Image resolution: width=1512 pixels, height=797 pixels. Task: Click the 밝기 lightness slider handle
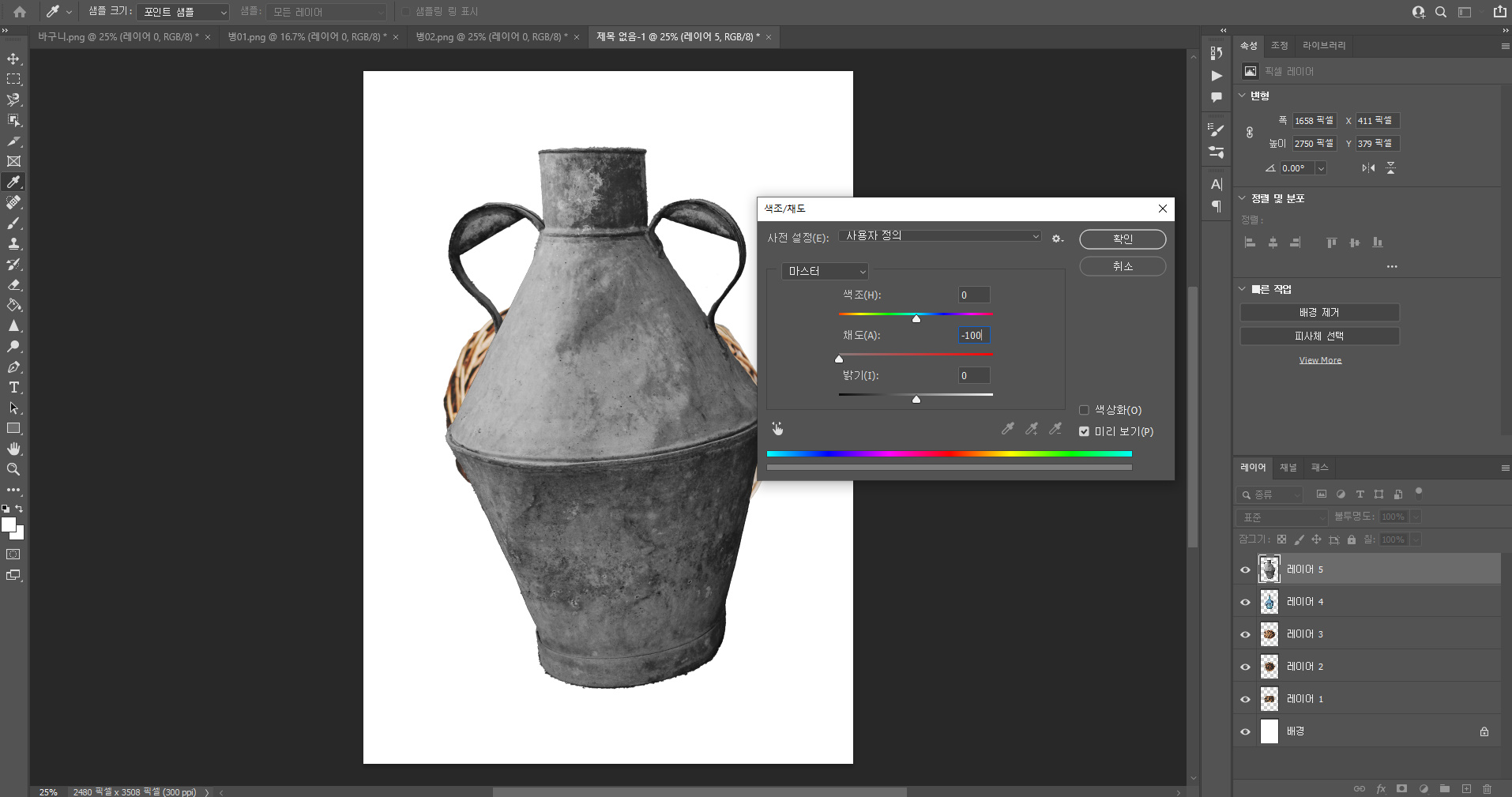(916, 399)
